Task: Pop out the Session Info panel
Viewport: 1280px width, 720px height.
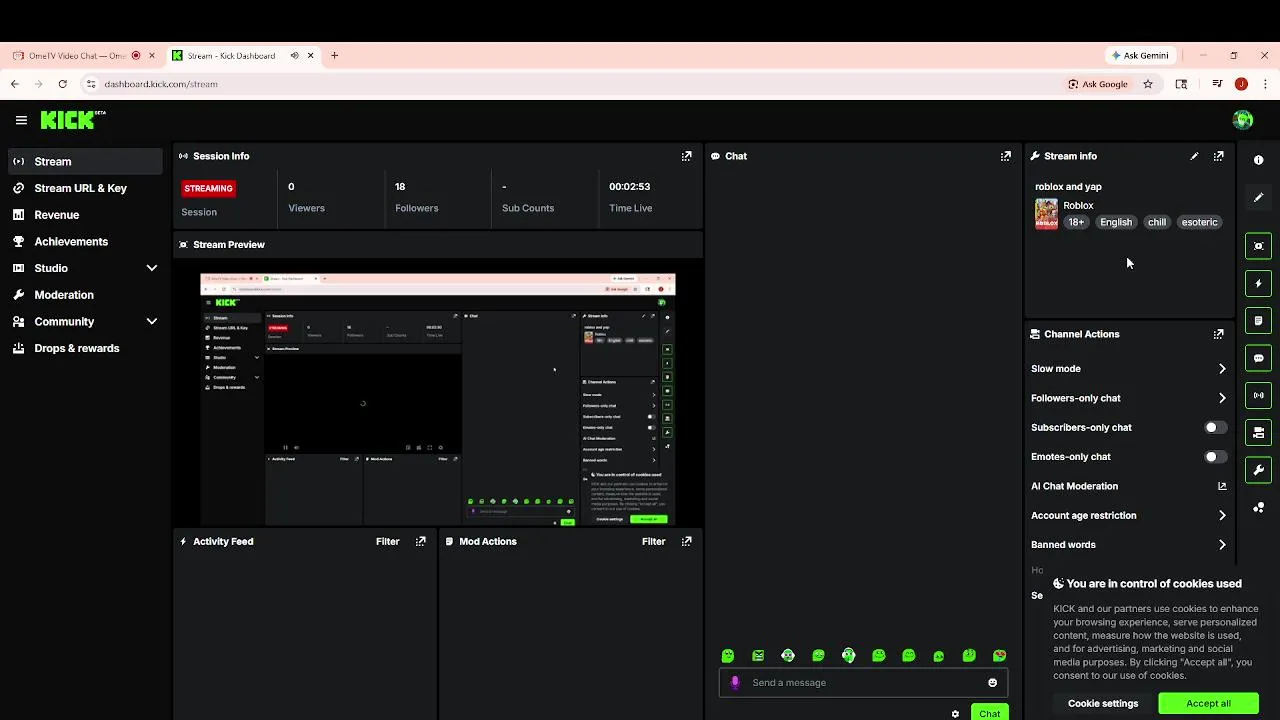Action: [x=686, y=156]
